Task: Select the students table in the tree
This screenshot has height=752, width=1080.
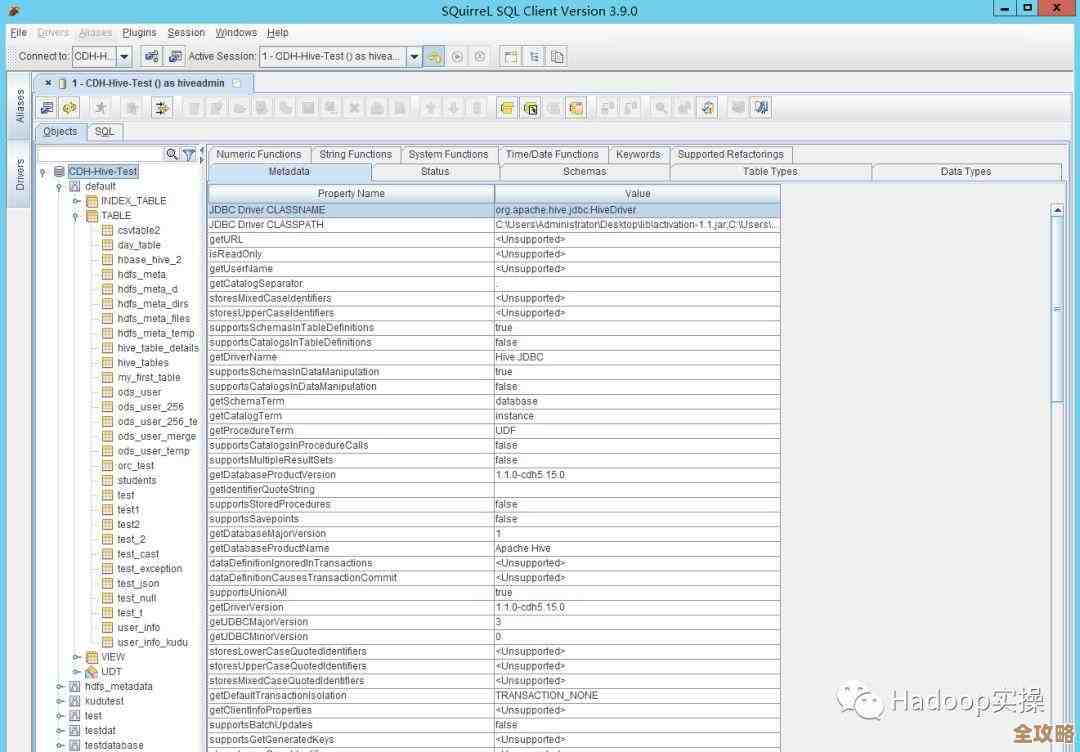Action: coord(136,480)
